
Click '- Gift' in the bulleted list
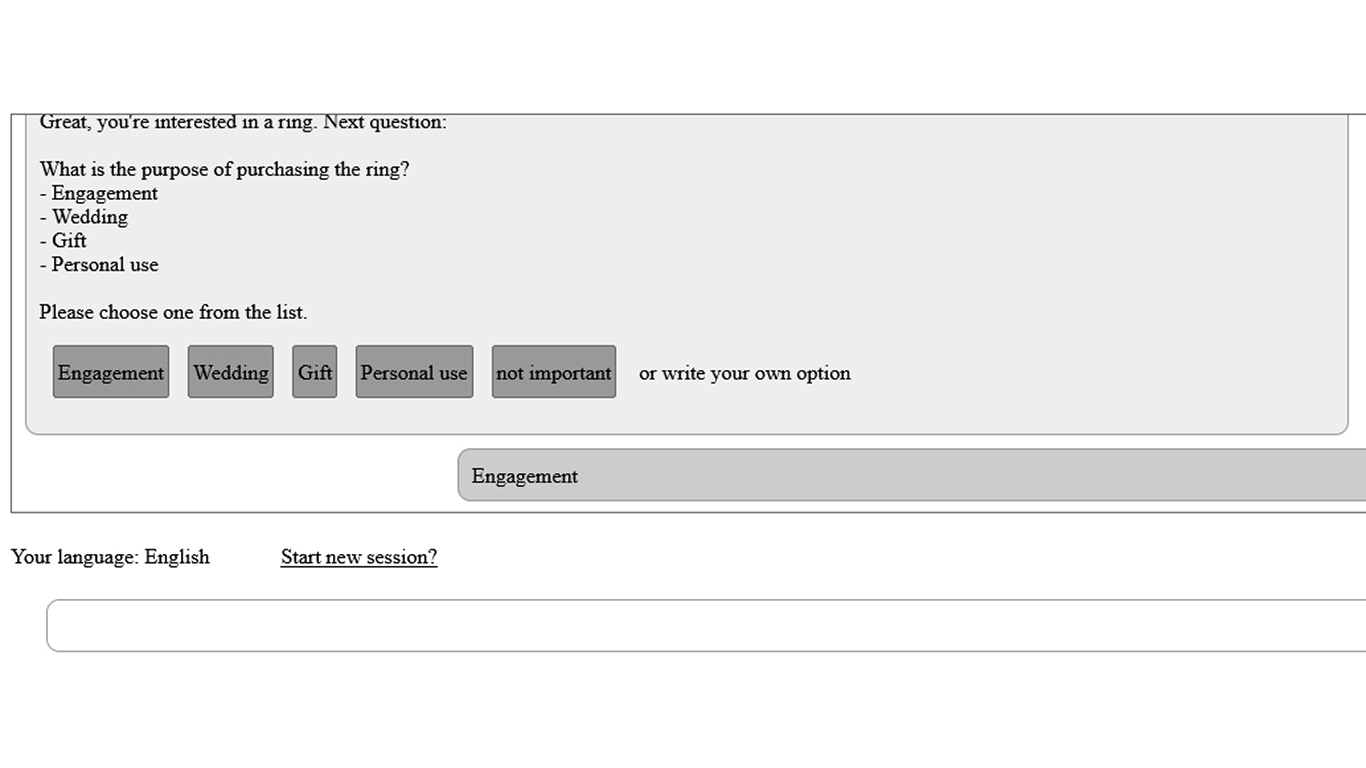point(63,241)
